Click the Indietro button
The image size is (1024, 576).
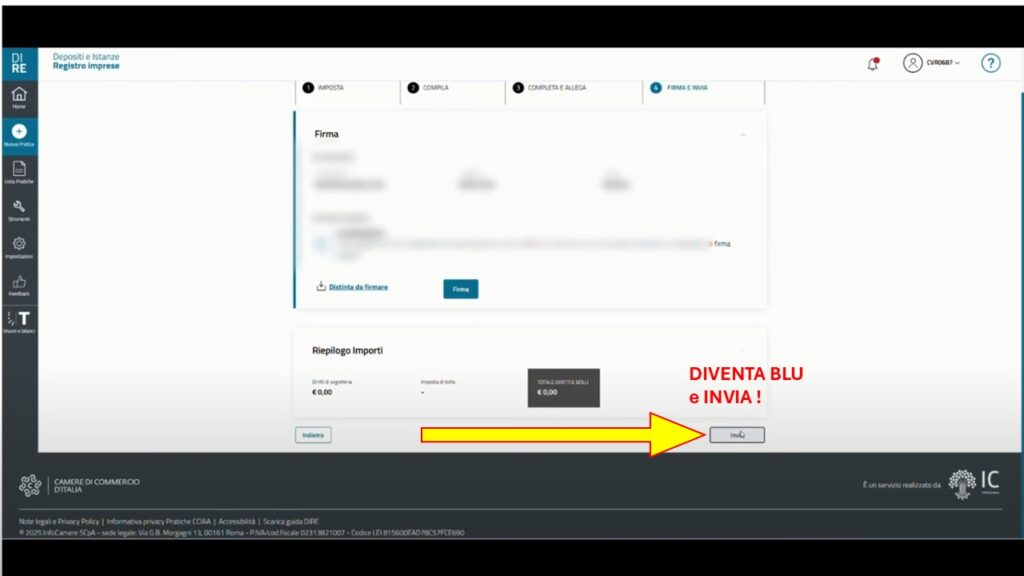(x=313, y=435)
